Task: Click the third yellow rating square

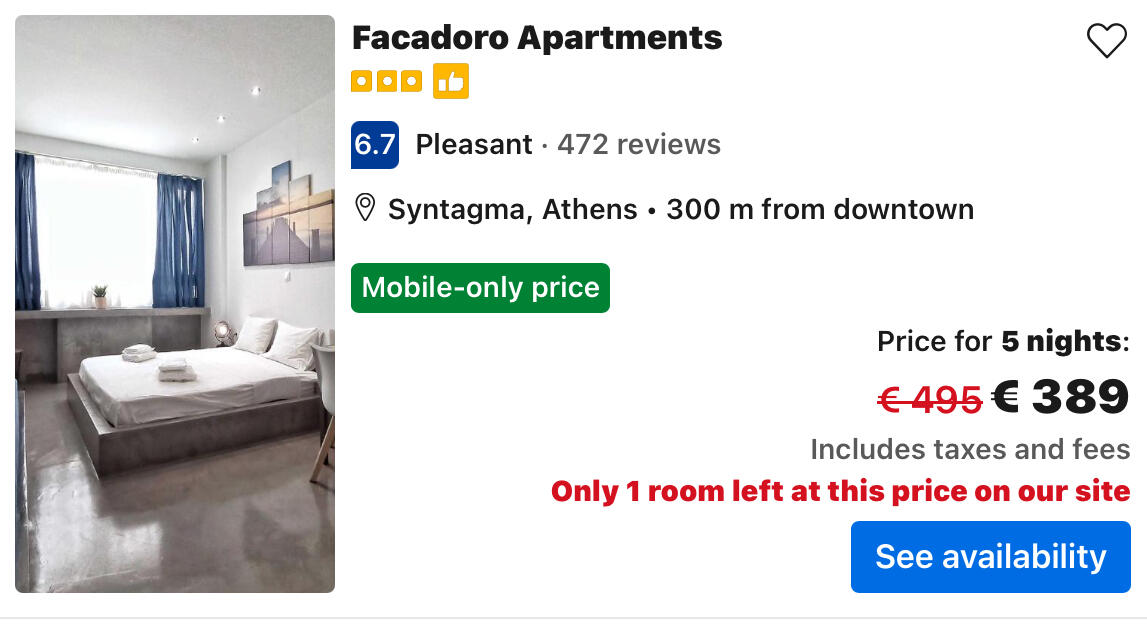Action: pyautogui.click(x=411, y=81)
